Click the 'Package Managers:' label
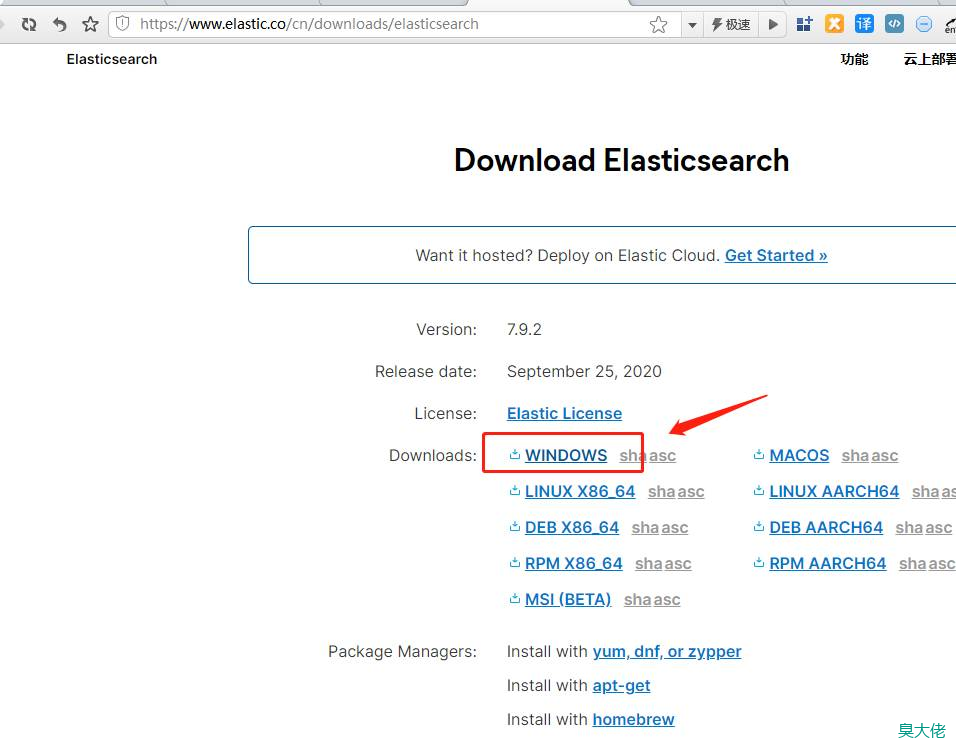 [402, 652]
